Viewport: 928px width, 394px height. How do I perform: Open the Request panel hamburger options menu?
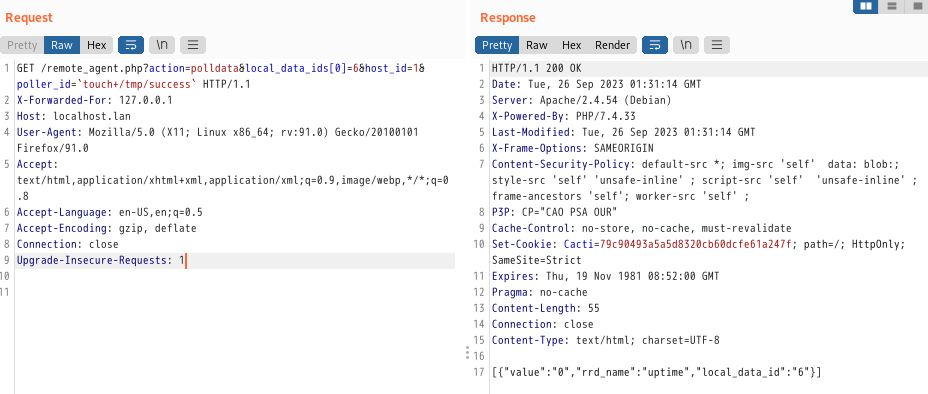pos(193,45)
